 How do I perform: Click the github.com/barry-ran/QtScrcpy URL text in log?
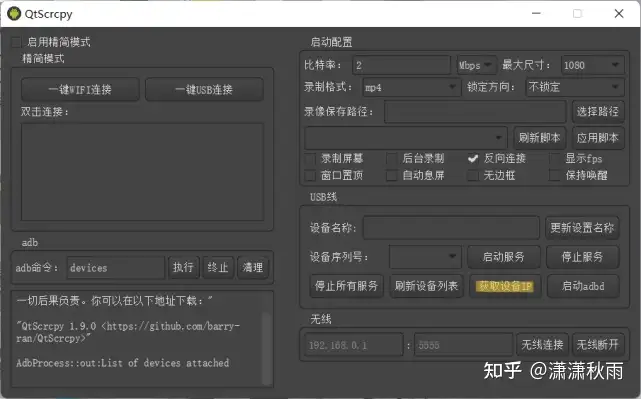(129, 332)
